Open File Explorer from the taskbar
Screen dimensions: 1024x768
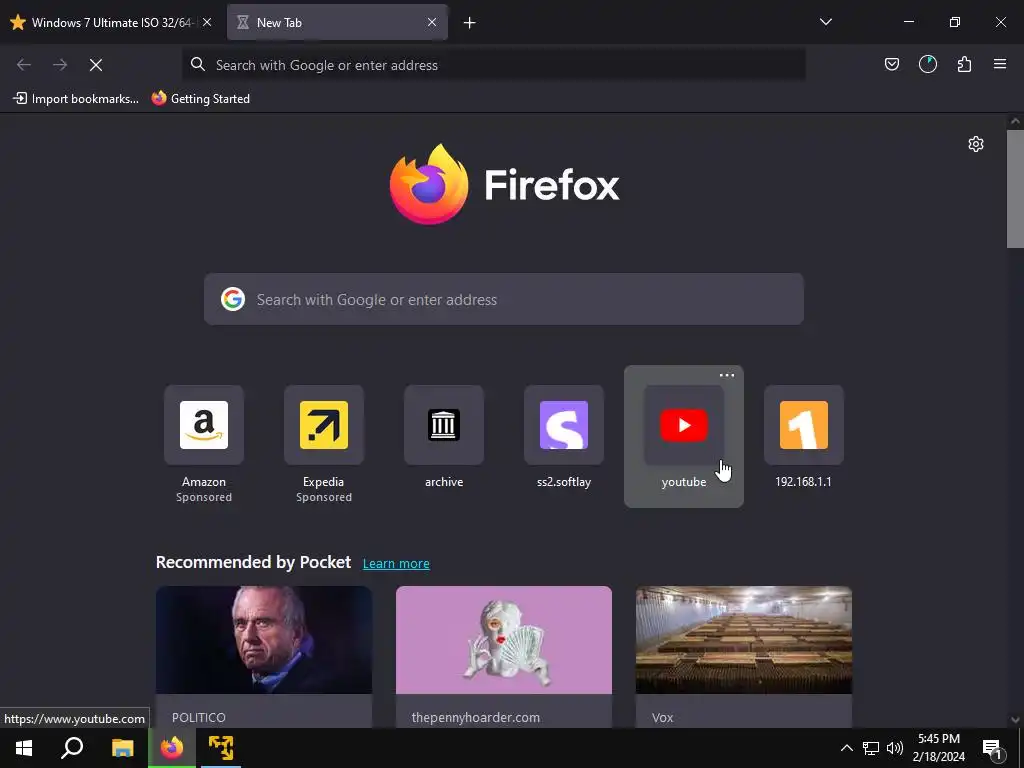point(122,748)
